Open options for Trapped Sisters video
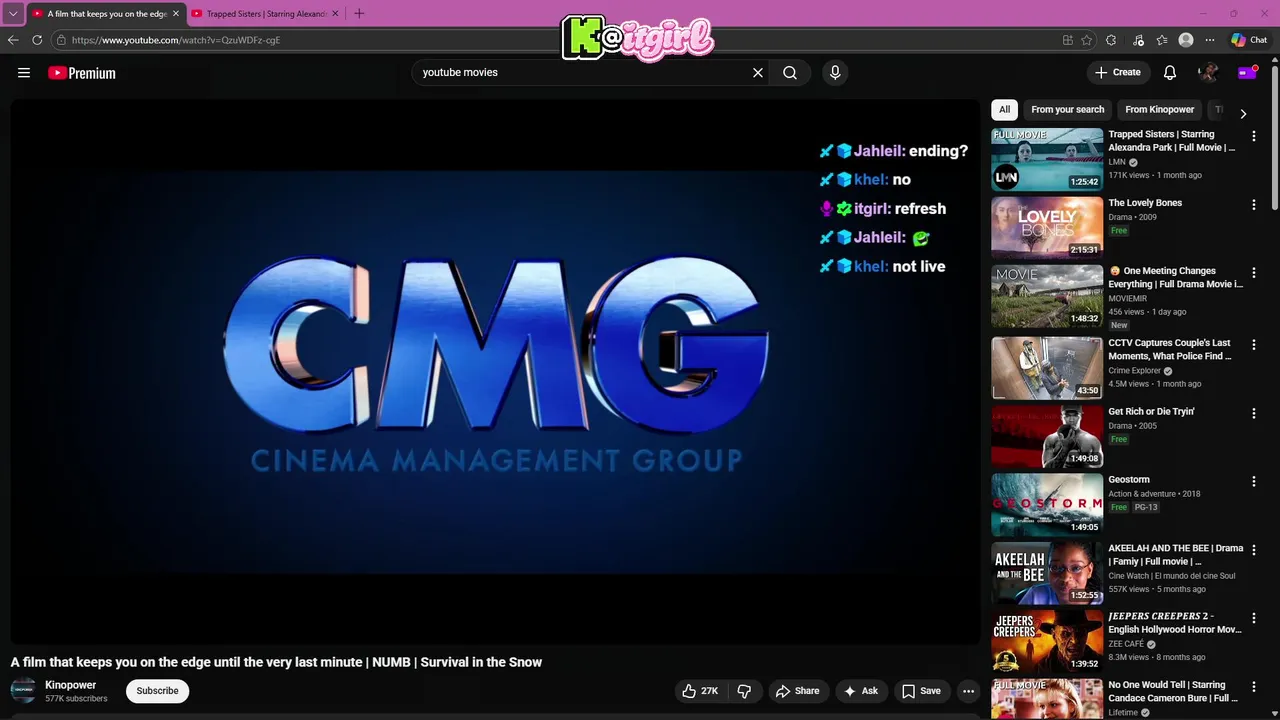1280x720 pixels. [1254, 135]
